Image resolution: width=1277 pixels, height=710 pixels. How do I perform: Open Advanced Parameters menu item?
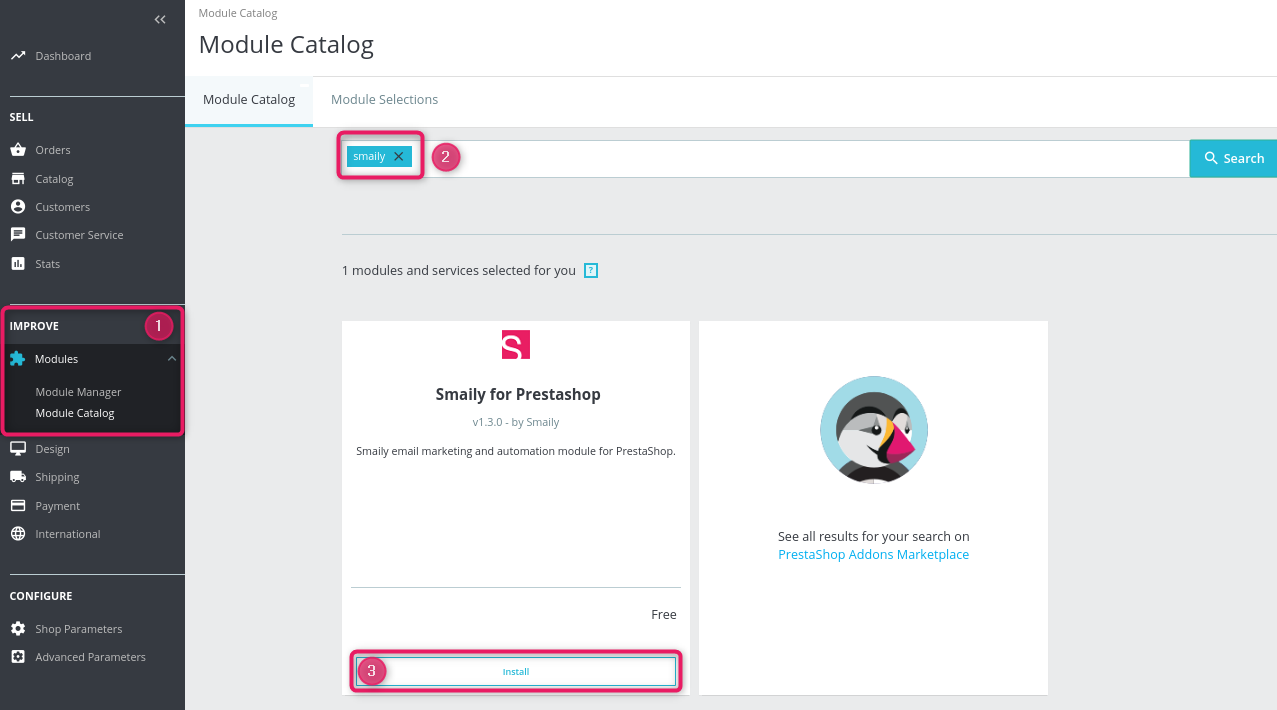pos(91,657)
